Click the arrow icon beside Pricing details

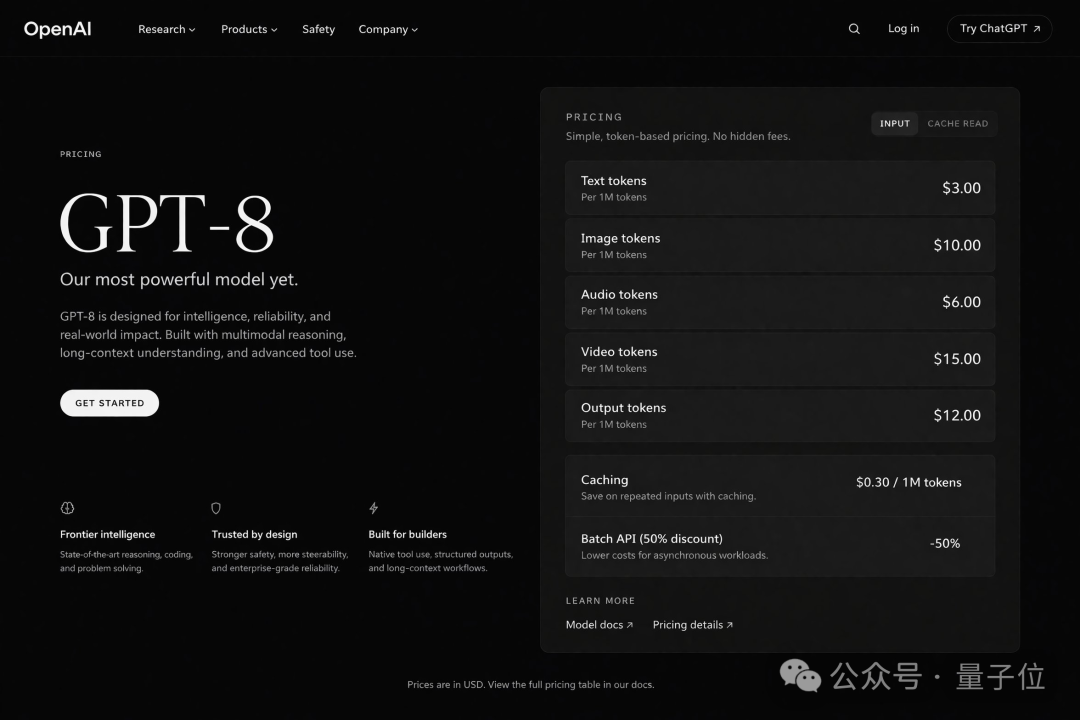(730, 625)
